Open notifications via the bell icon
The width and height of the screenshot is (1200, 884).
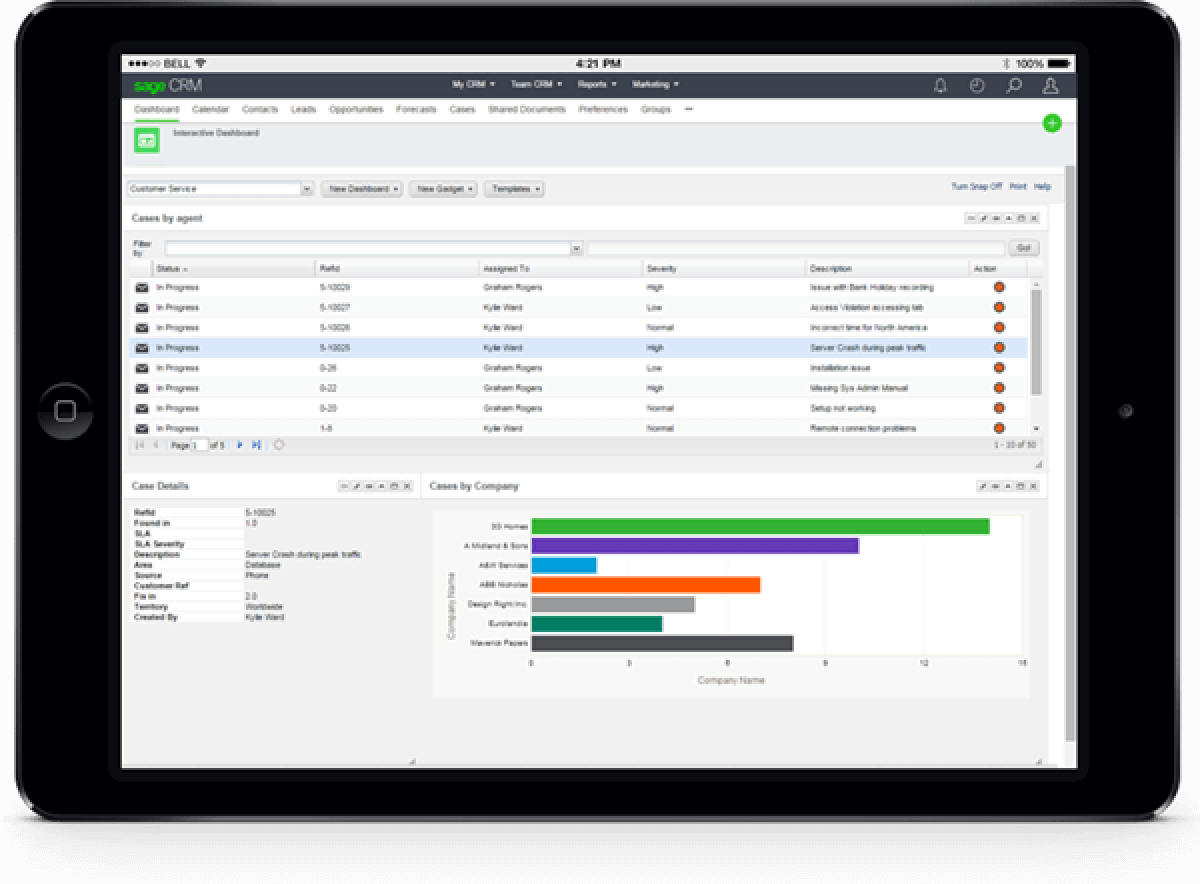click(941, 87)
